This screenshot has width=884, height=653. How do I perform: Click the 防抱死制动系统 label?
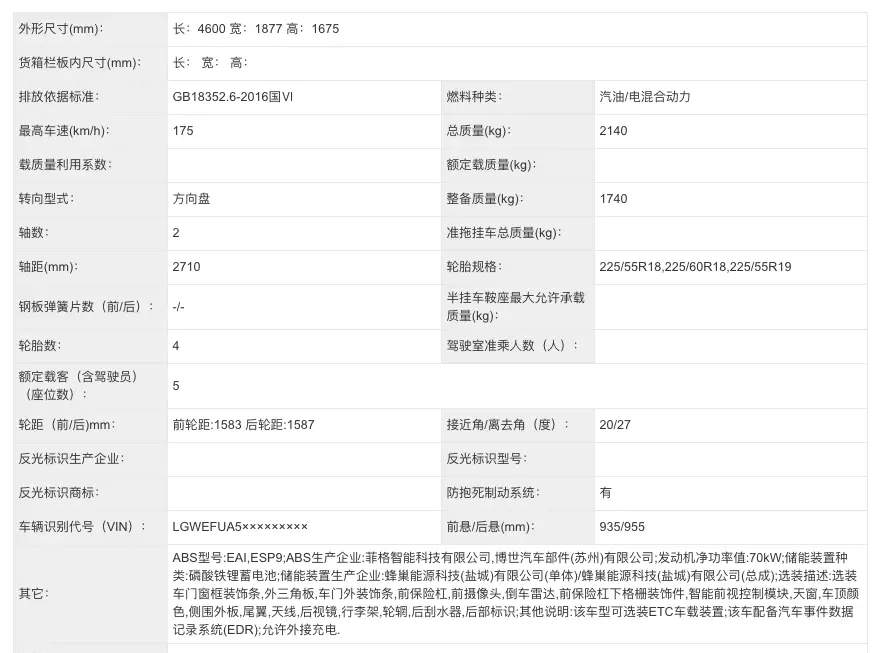(493, 492)
